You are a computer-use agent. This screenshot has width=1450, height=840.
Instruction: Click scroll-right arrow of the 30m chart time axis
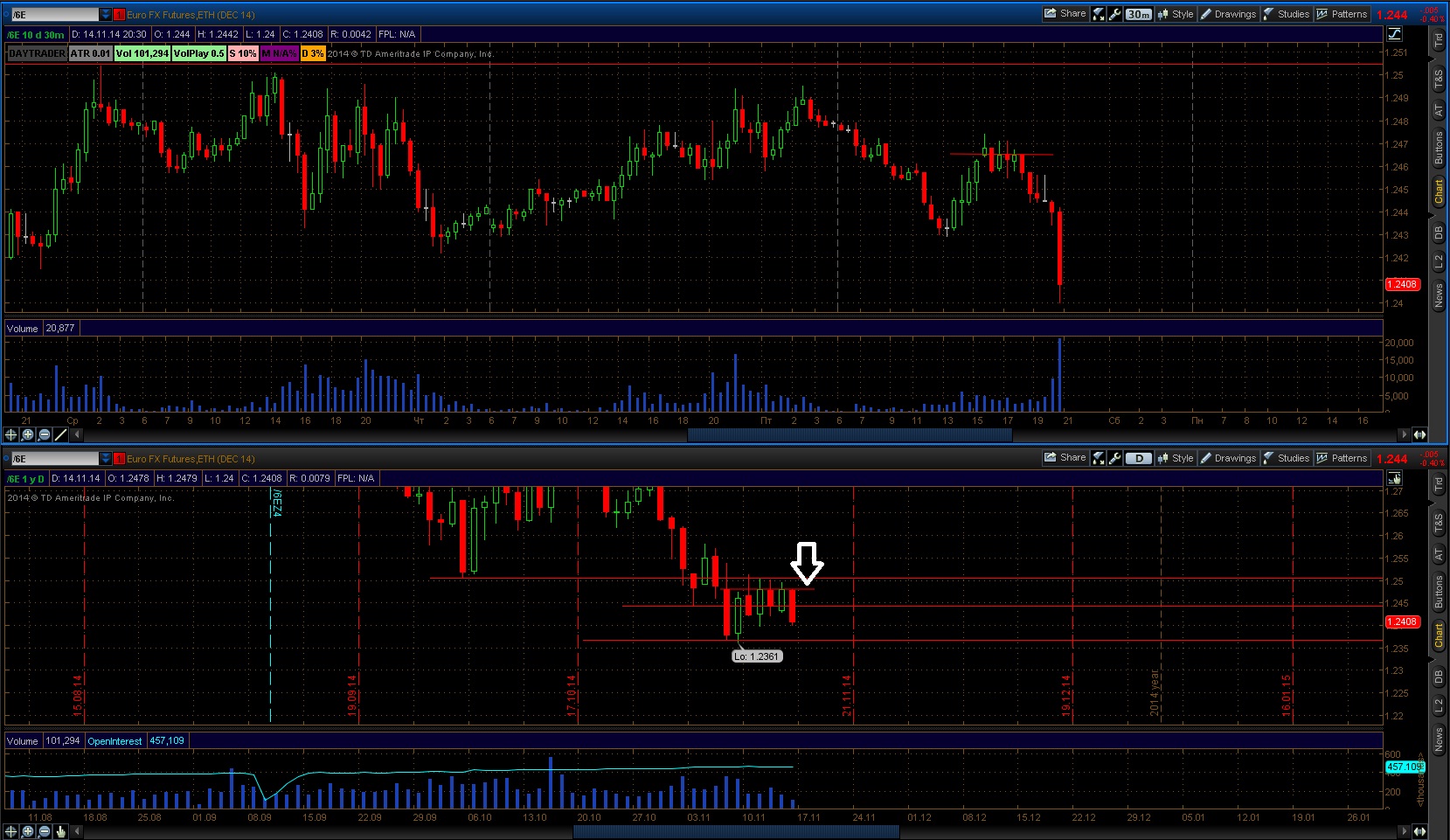pyautogui.click(x=1405, y=434)
